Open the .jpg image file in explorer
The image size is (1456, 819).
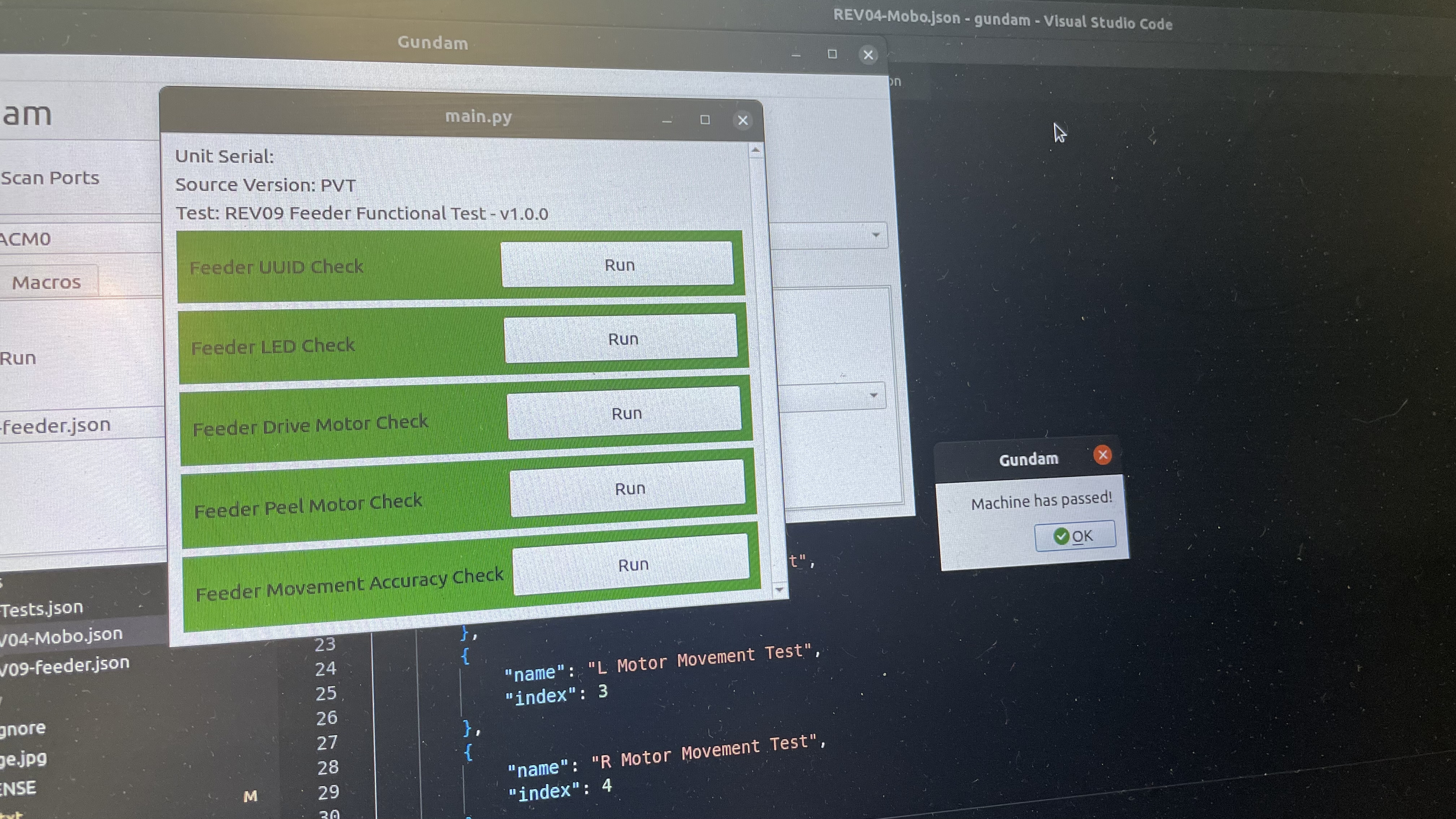click(x=23, y=758)
